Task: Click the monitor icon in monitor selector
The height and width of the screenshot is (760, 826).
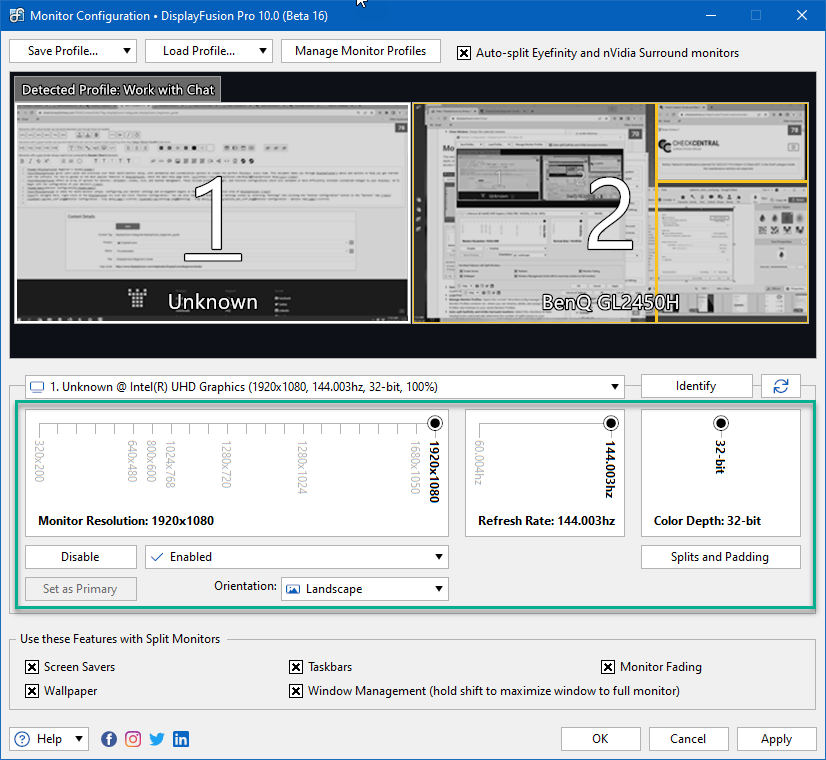Action: pyautogui.click(x=37, y=387)
